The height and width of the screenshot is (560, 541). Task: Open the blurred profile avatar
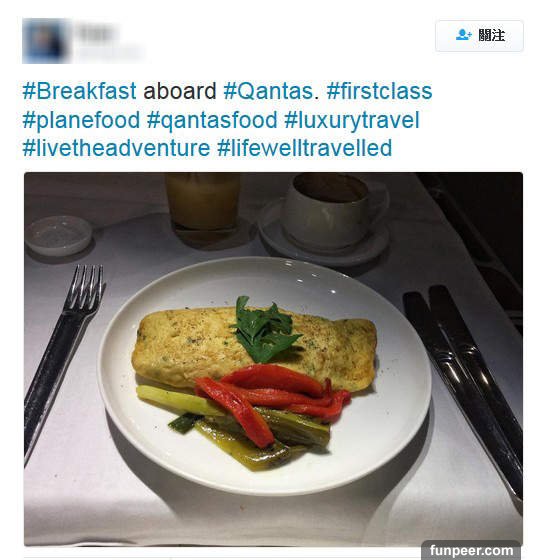click(x=45, y=41)
